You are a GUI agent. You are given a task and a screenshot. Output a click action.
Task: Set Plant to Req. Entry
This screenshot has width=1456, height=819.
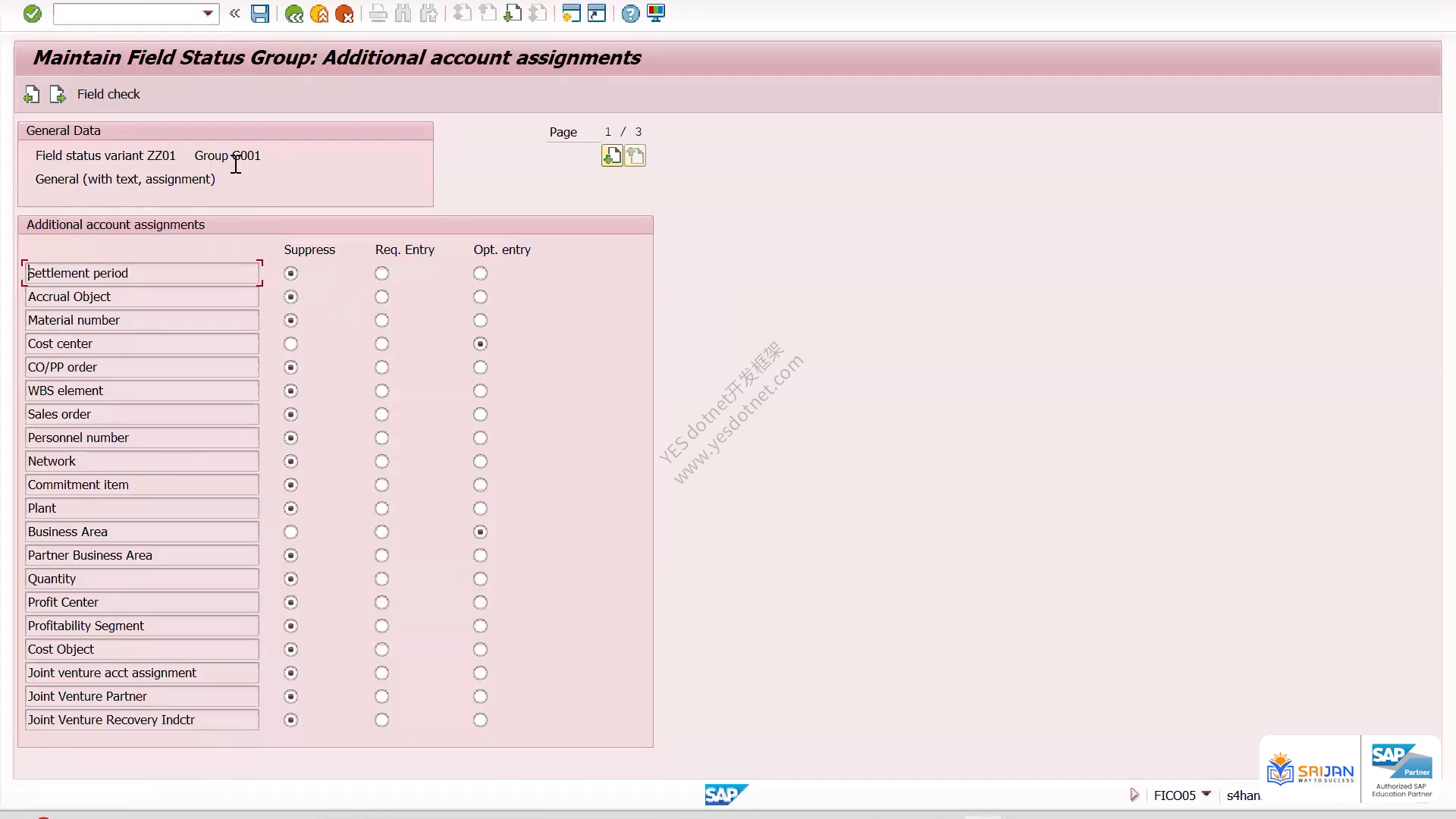coord(381,508)
